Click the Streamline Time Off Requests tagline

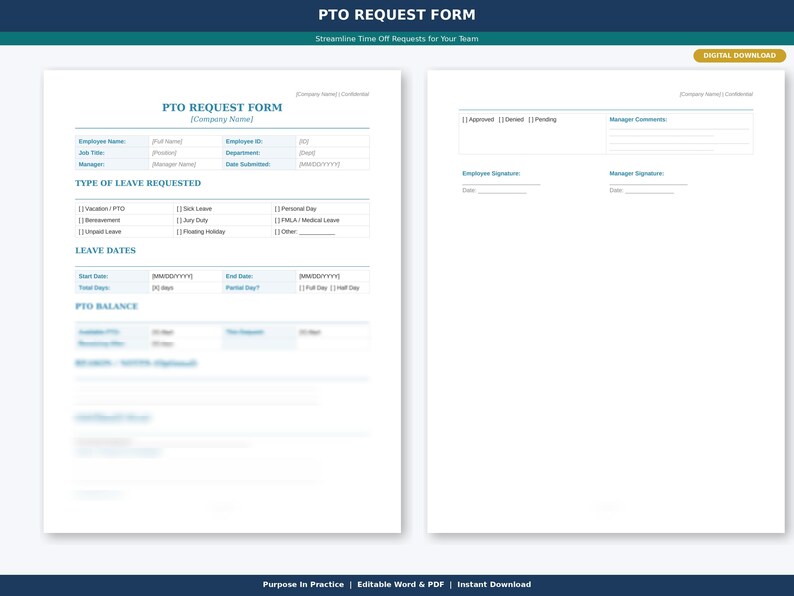pyautogui.click(x=397, y=38)
